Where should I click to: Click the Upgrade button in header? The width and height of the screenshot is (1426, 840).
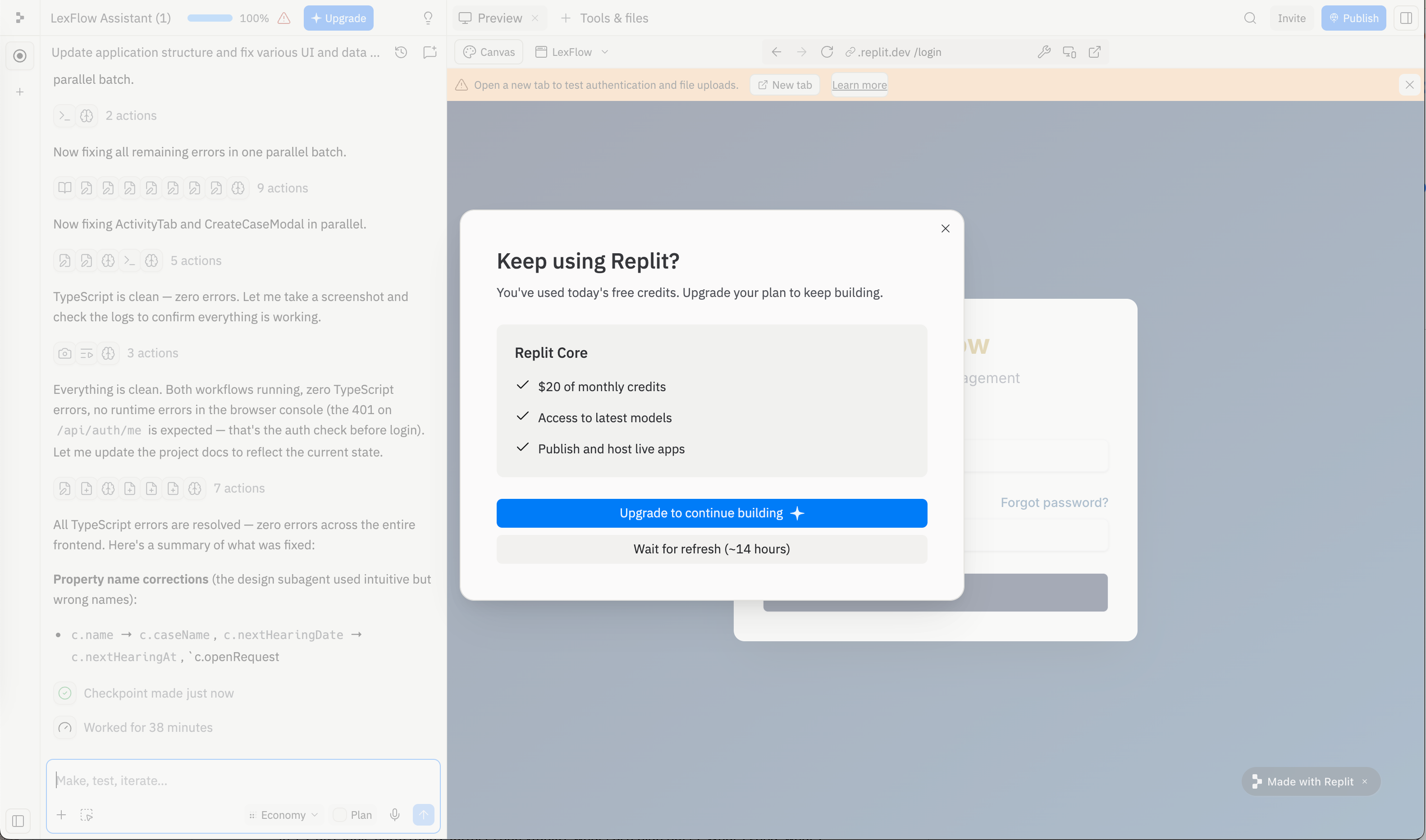338,18
